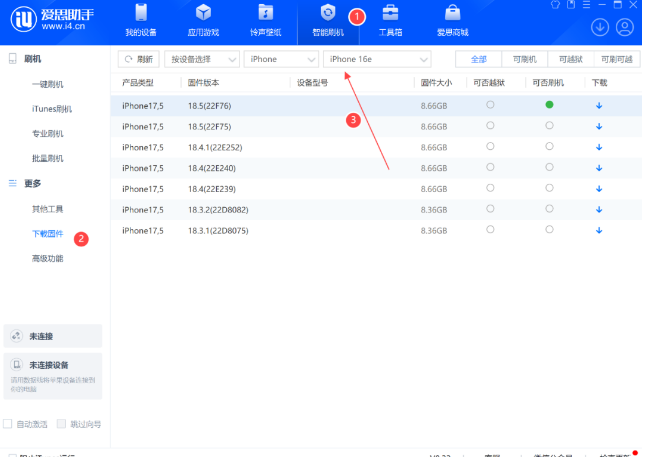This screenshot has height=457, width=646.
Task: Open 爱思商城 store icon
Action: [x=452, y=13]
